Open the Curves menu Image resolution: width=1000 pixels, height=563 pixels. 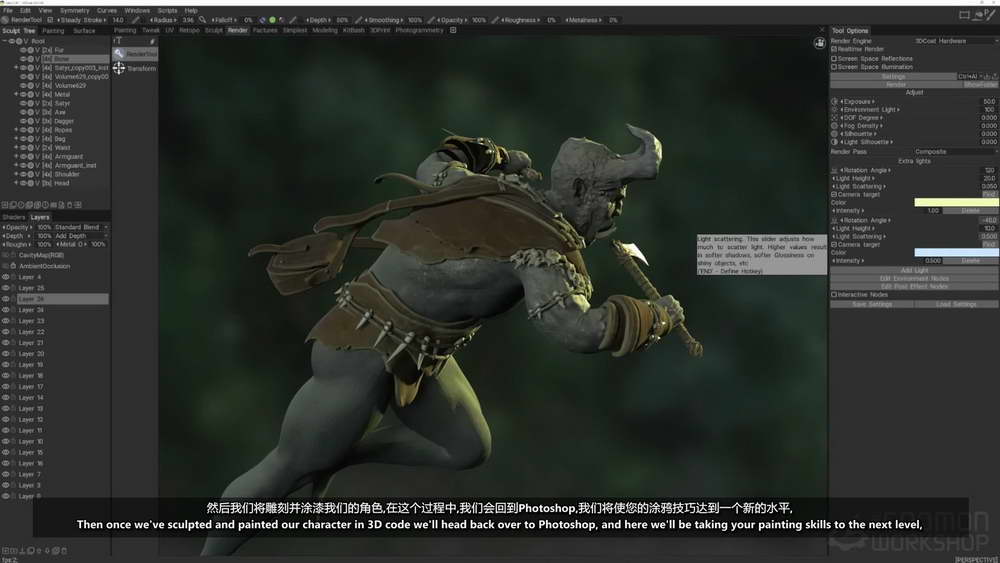tap(107, 11)
